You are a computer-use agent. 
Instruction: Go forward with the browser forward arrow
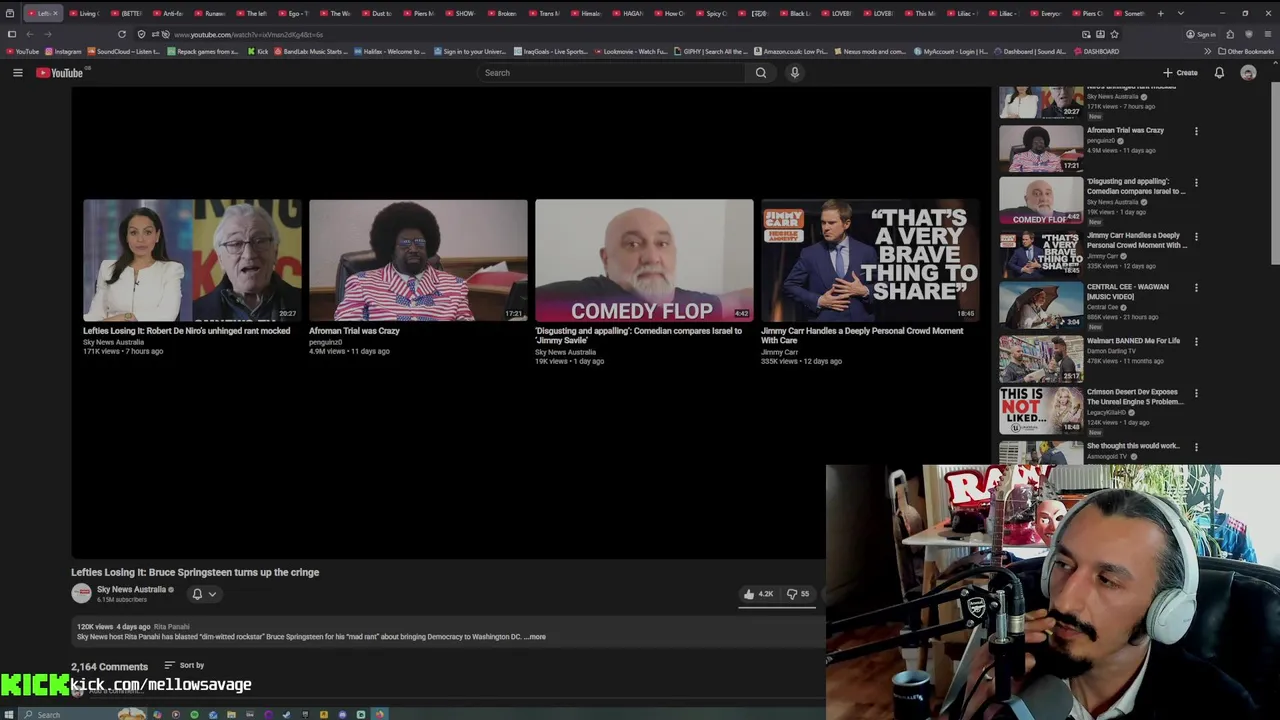[x=48, y=34]
